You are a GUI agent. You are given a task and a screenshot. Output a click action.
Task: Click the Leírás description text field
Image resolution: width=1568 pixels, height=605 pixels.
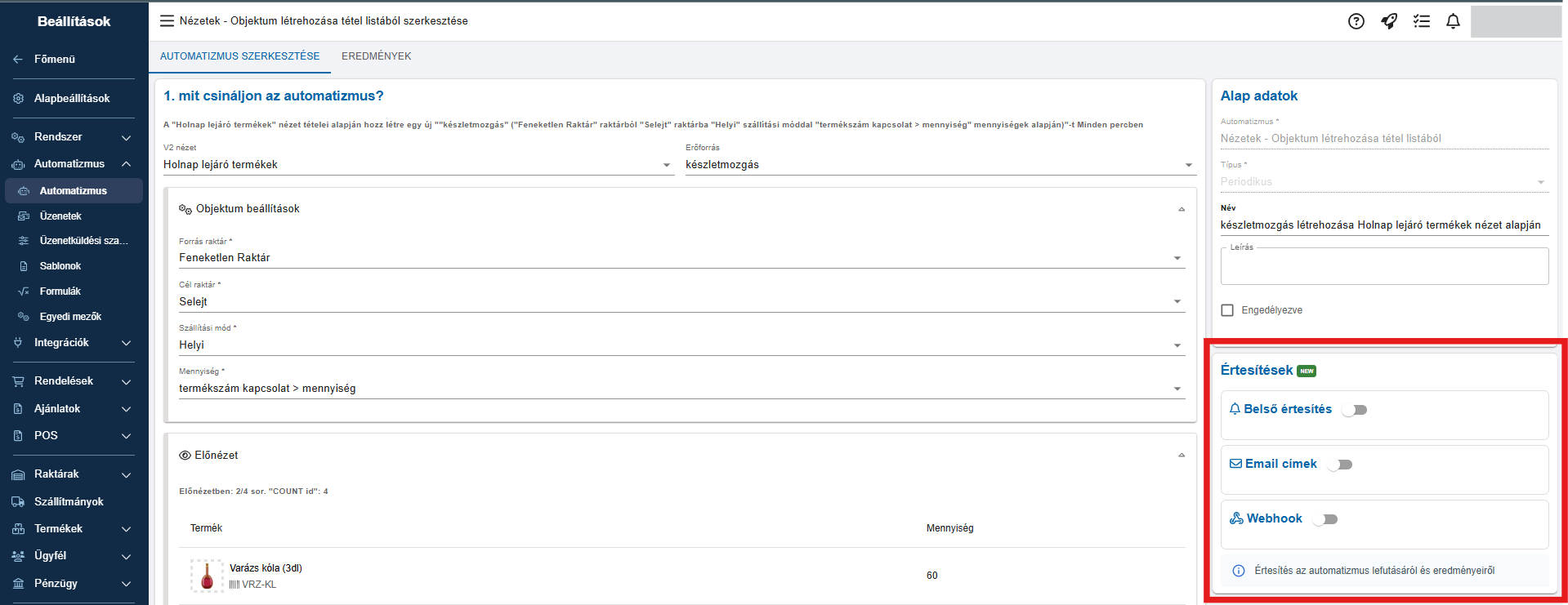1384,269
